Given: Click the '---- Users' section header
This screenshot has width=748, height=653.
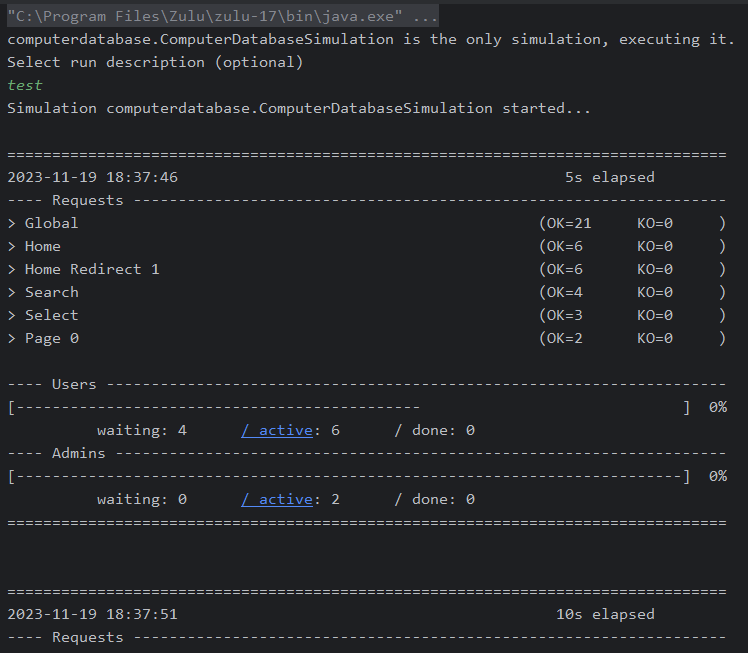Looking at the screenshot, I should [366, 384].
